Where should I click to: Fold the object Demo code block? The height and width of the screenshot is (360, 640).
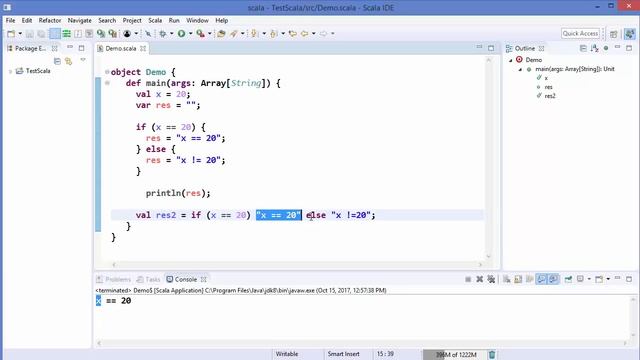tap(107, 72)
